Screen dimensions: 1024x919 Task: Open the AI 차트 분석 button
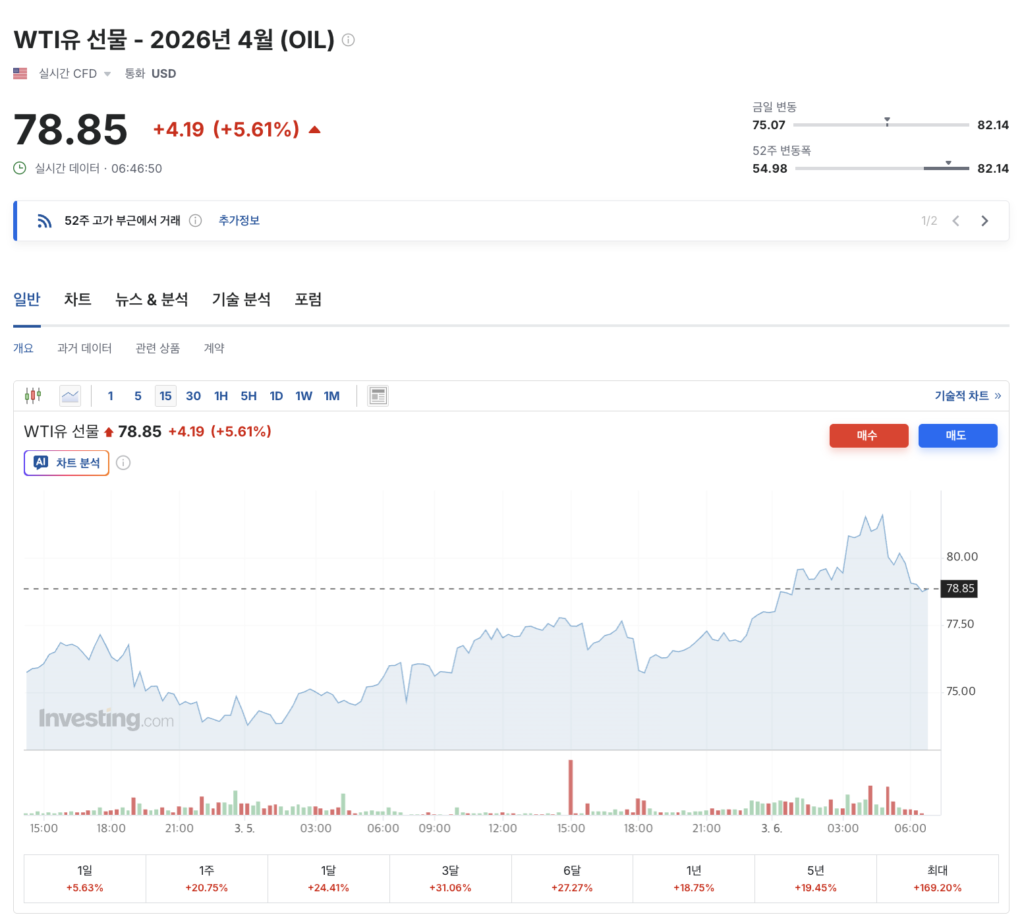coord(66,463)
